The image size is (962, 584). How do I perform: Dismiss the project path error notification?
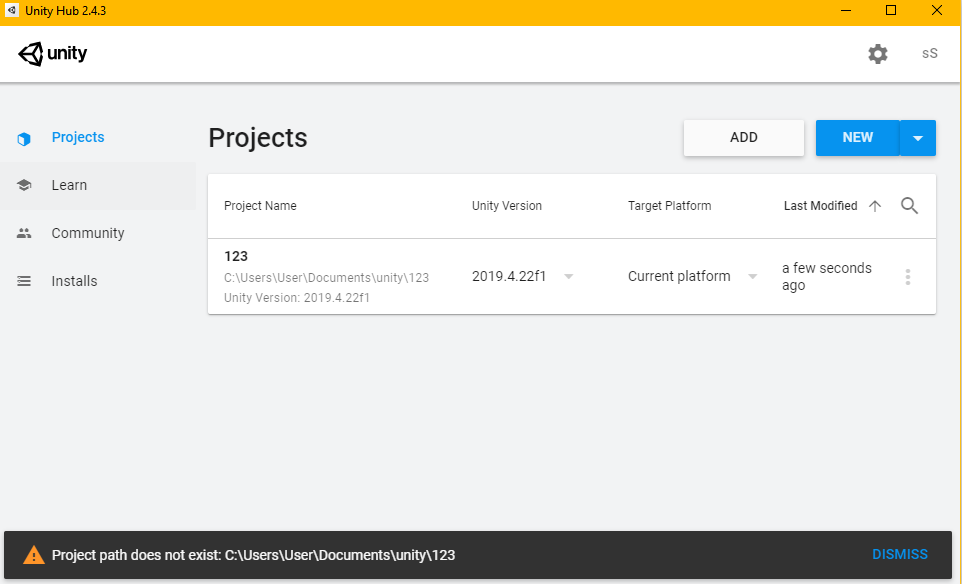click(900, 554)
